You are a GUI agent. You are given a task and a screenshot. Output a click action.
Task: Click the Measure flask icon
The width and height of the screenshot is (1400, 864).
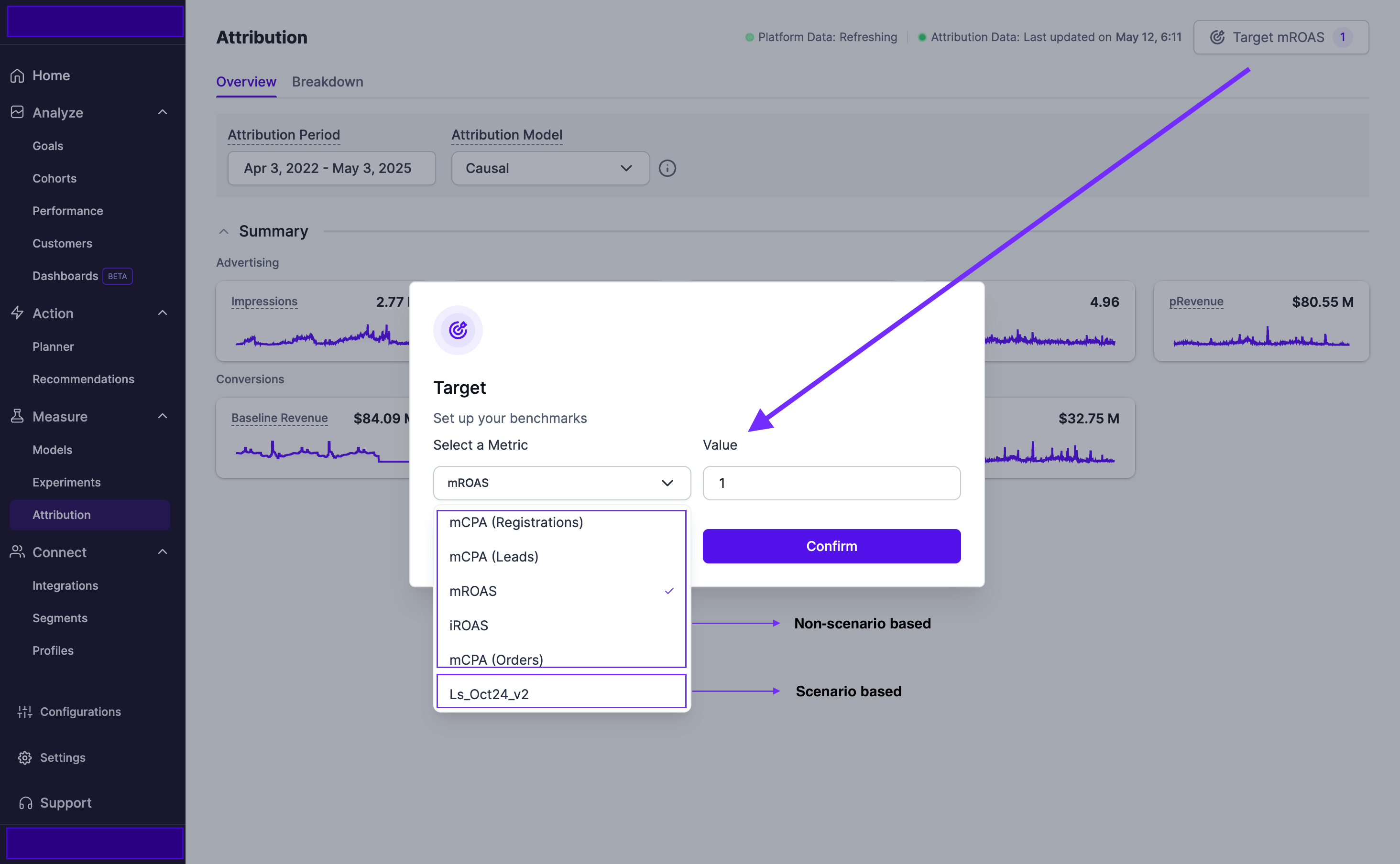[x=17, y=416]
